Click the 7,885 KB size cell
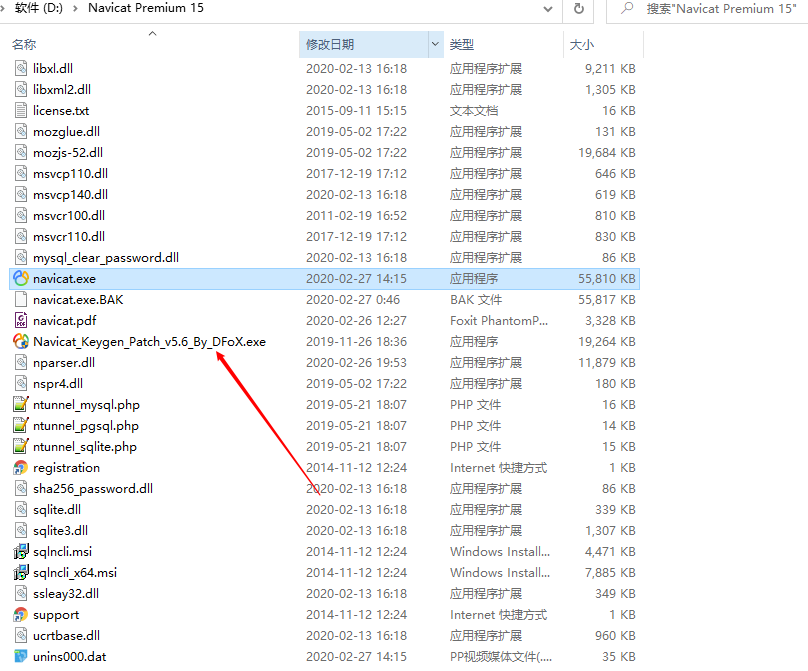The height and width of the screenshot is (671, 808). point(610,573)
